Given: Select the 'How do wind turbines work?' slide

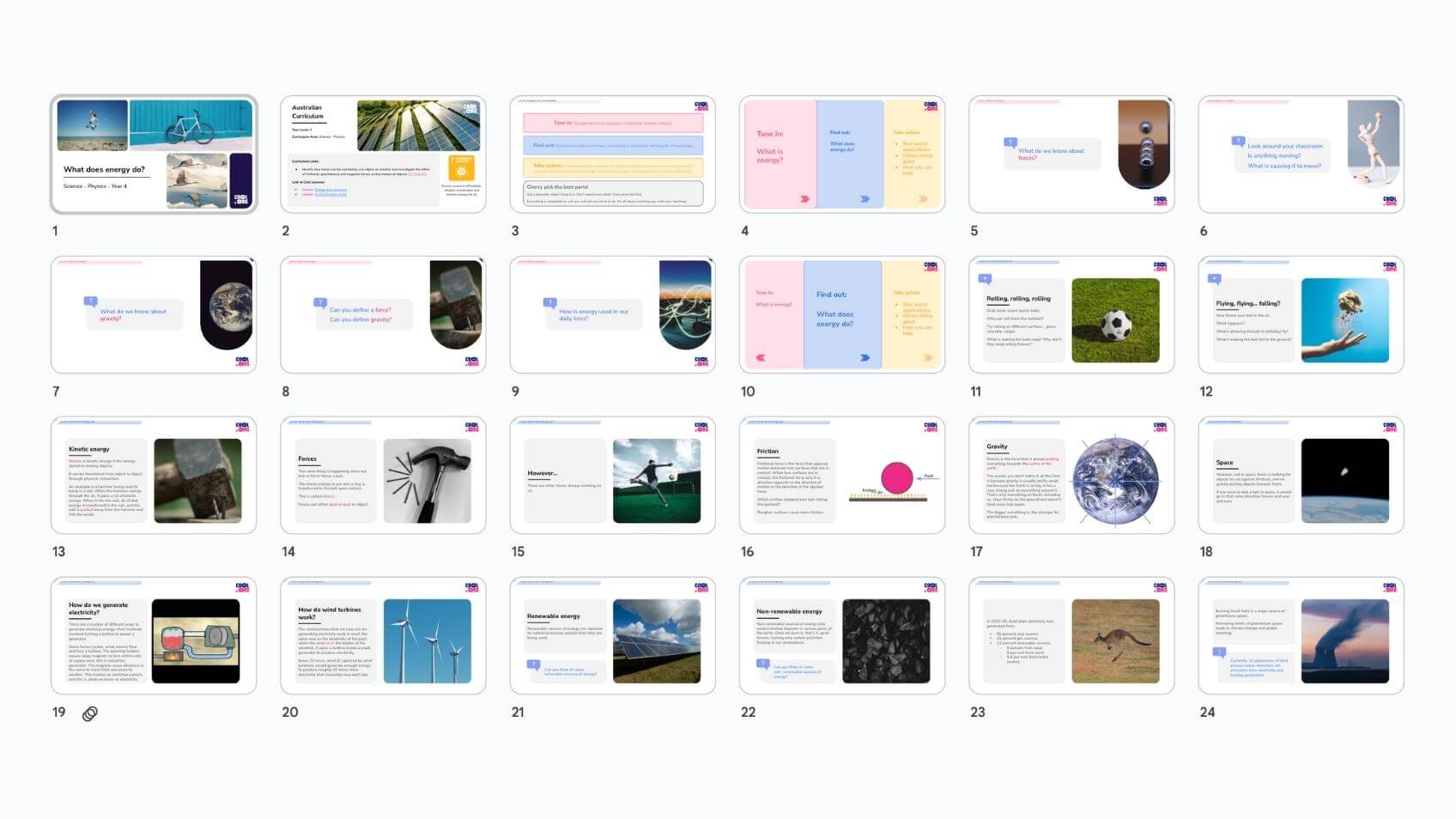Looking at the screenshot, I should pyautogui.click(x=383, y=636).
